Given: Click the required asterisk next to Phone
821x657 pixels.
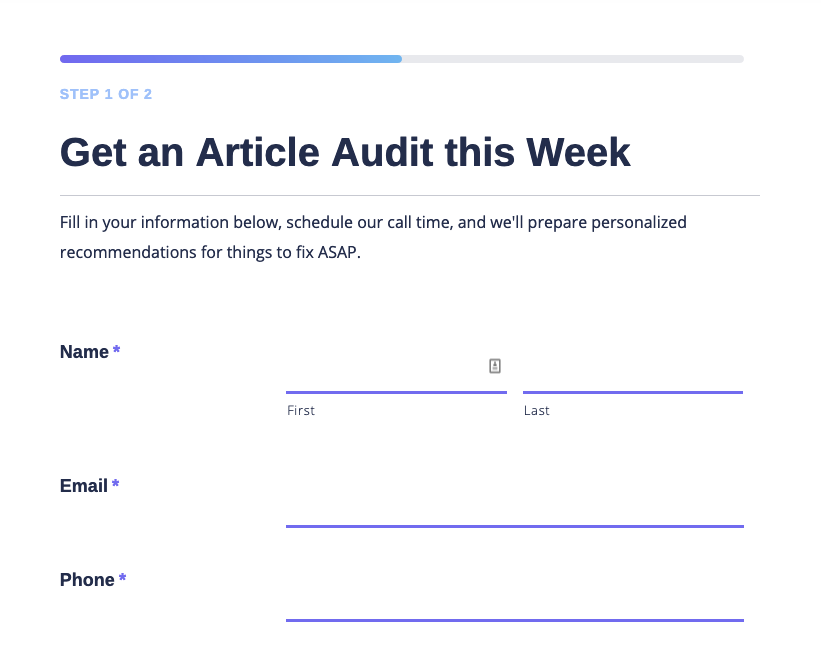Looking at the screenshot, I should (123, 577).
